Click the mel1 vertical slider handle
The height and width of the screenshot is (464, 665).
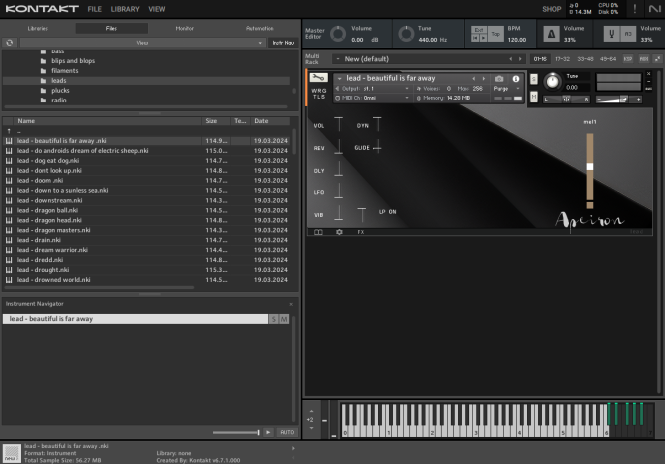(x=590, y=167)
